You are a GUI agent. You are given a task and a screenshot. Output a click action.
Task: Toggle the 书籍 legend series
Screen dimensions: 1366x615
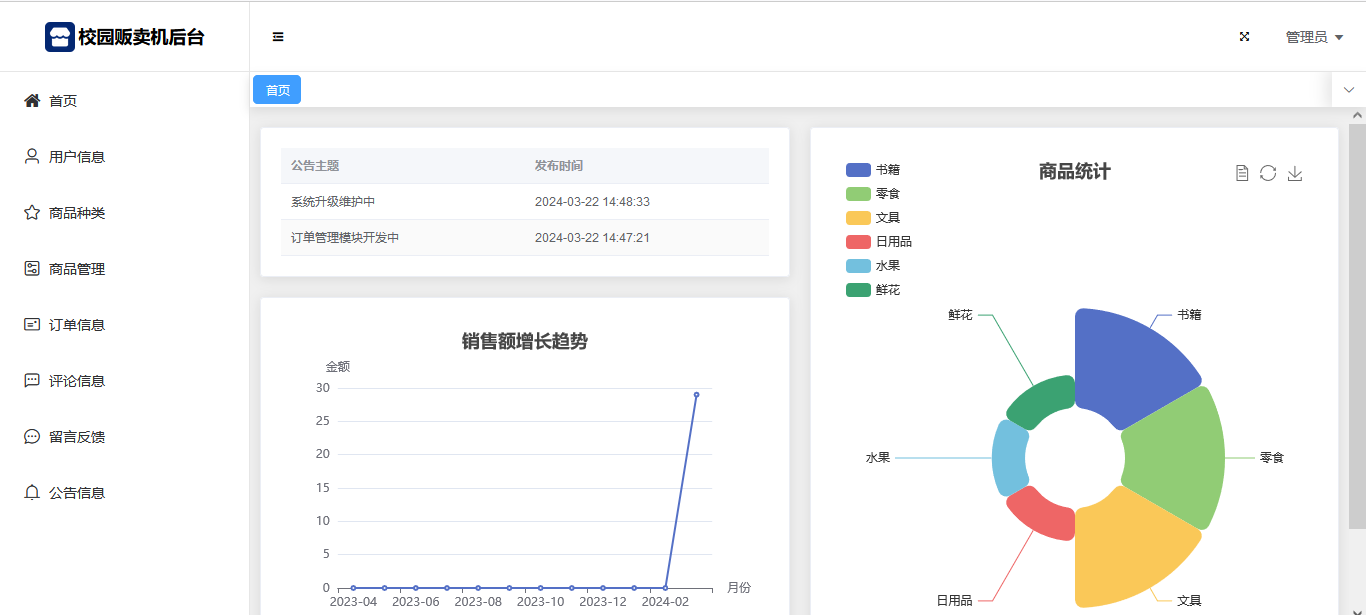pyautogui.click(x=873, y=170)
